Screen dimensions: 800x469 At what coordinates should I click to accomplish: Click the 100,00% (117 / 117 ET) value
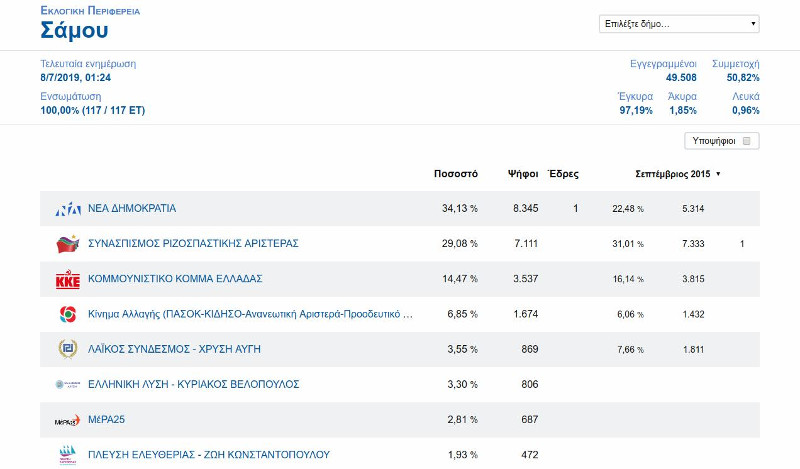tap(93, 110)
